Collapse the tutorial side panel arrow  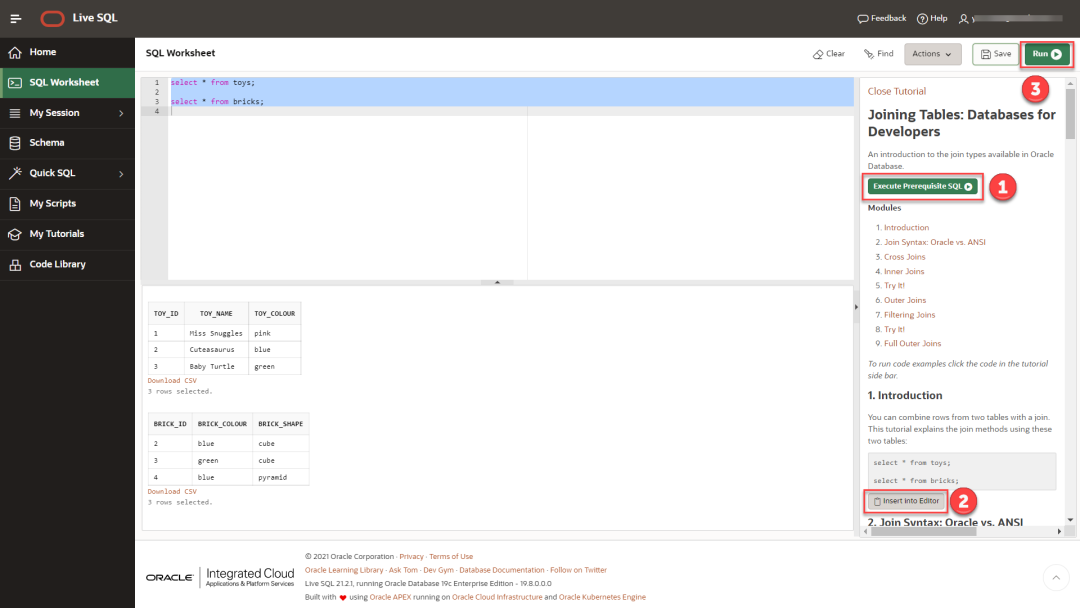coord(856,307)
